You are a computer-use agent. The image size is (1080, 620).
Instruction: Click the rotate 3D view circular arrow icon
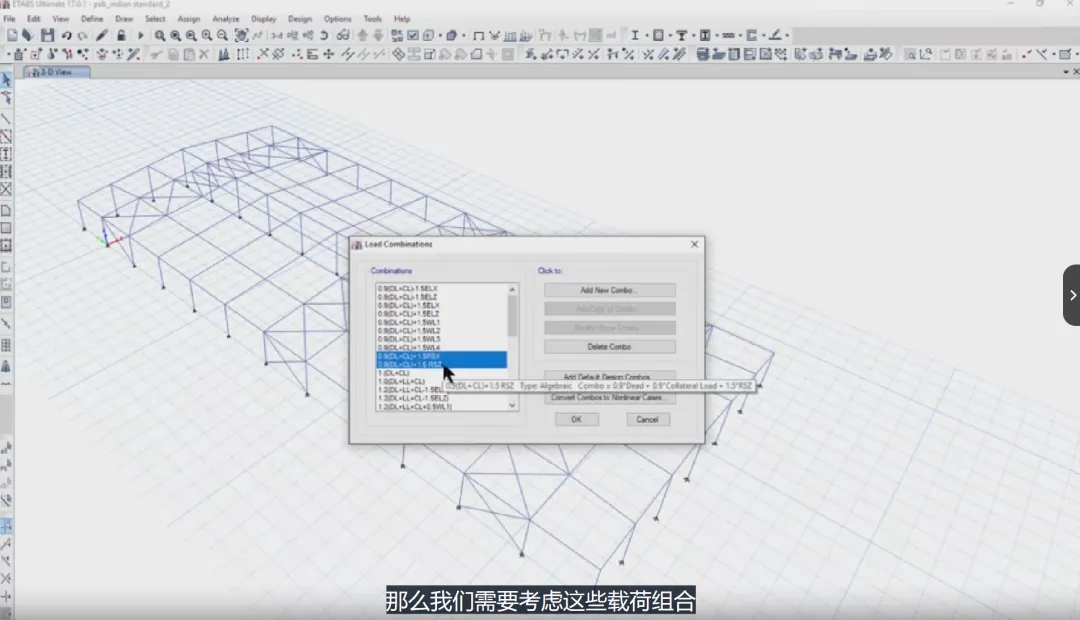click(x=324, y=35)
